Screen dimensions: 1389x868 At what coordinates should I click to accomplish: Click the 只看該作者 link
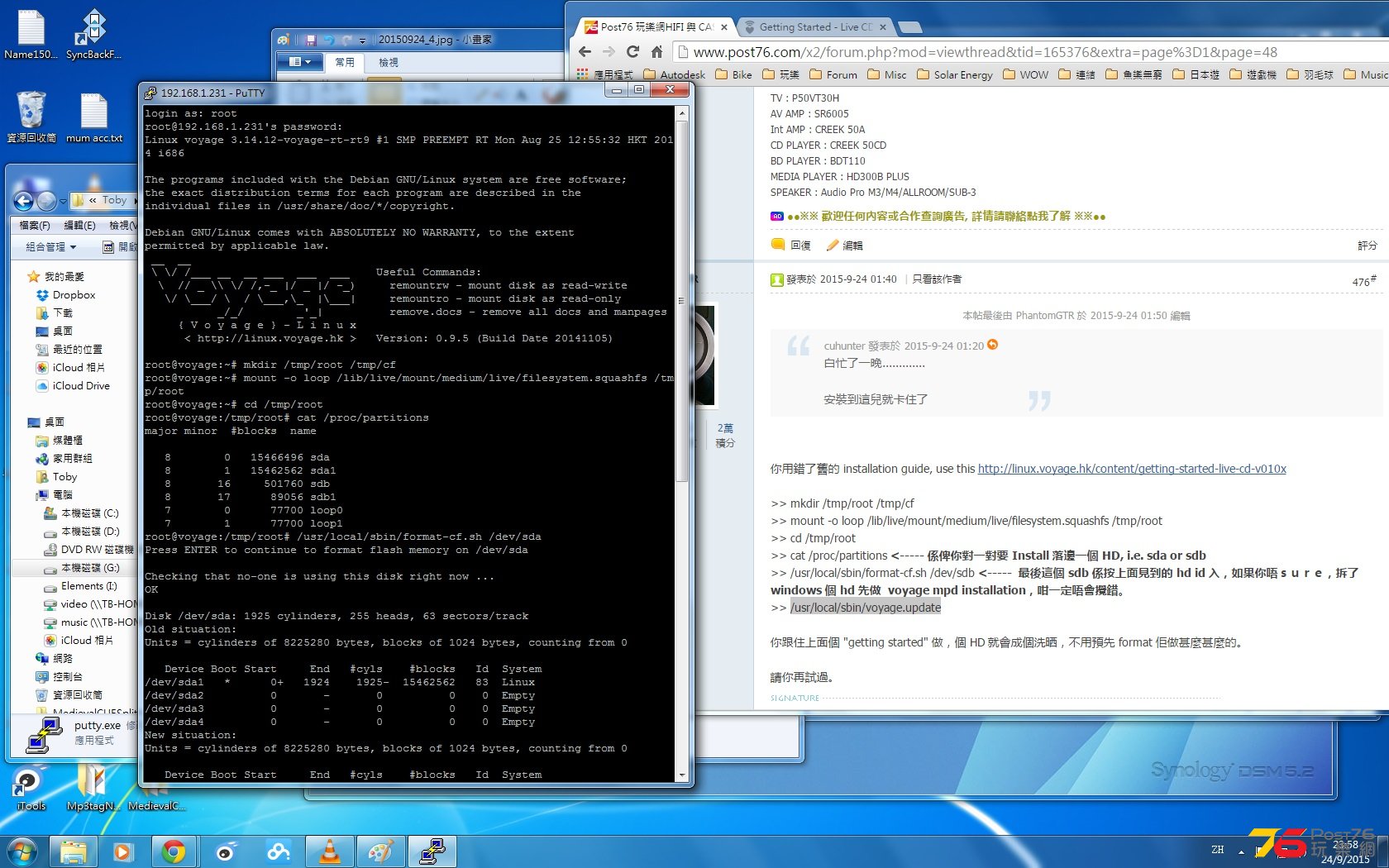pos(937,279)
